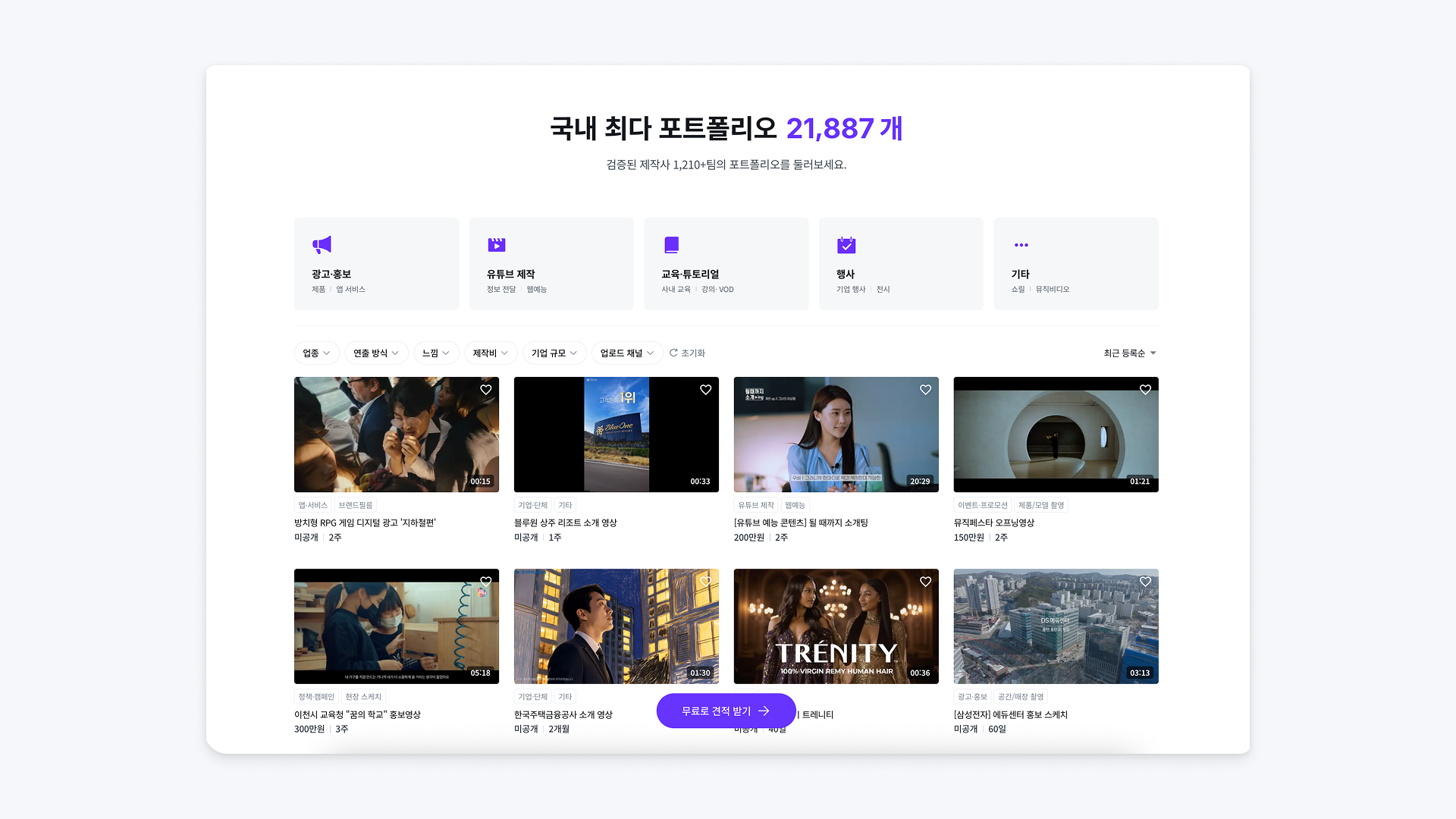
Task: Open the 유튜브 예능 될 때까지 소개팅 thumbnail
Action: click(836, 435)
